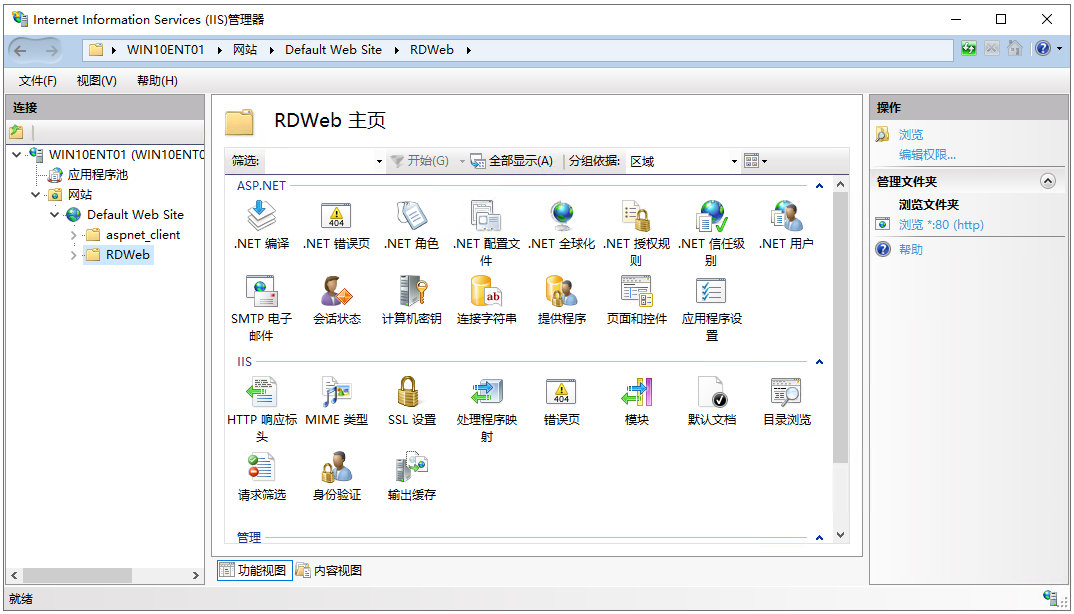The height and width of the screenshot is (614, 1074).
Task: Click the 全部显示(A) button
Action: (x=512, y=162)
